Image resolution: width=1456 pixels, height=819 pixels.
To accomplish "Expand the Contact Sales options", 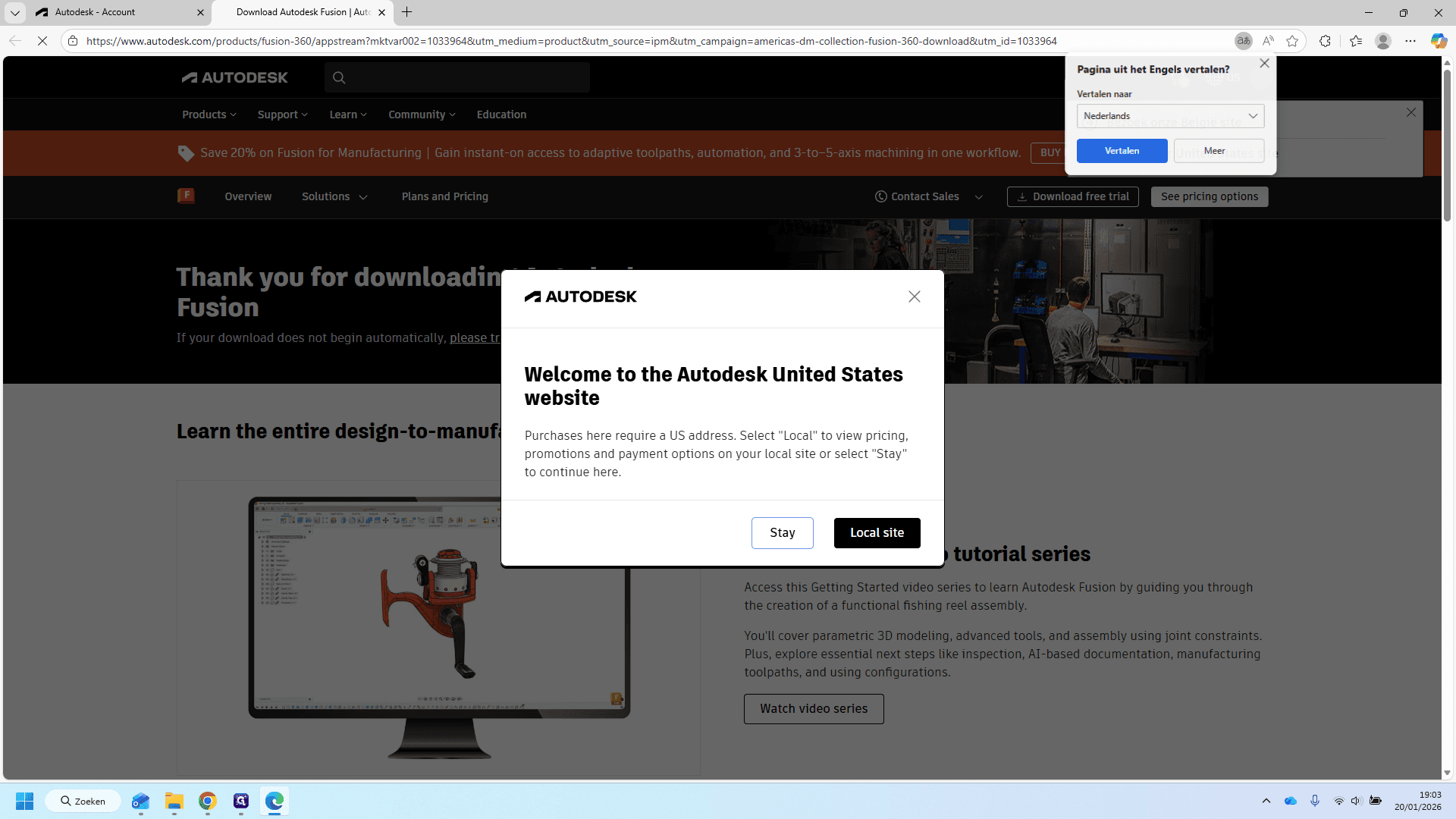I will (x=978, y=197).
